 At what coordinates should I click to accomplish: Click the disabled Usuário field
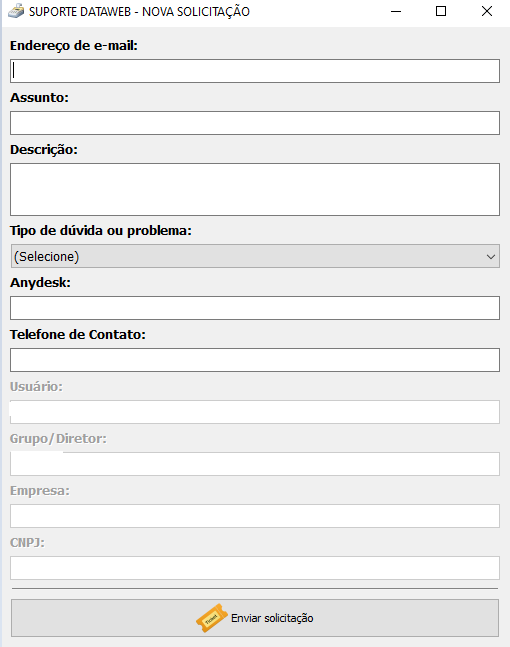[255, 412]
